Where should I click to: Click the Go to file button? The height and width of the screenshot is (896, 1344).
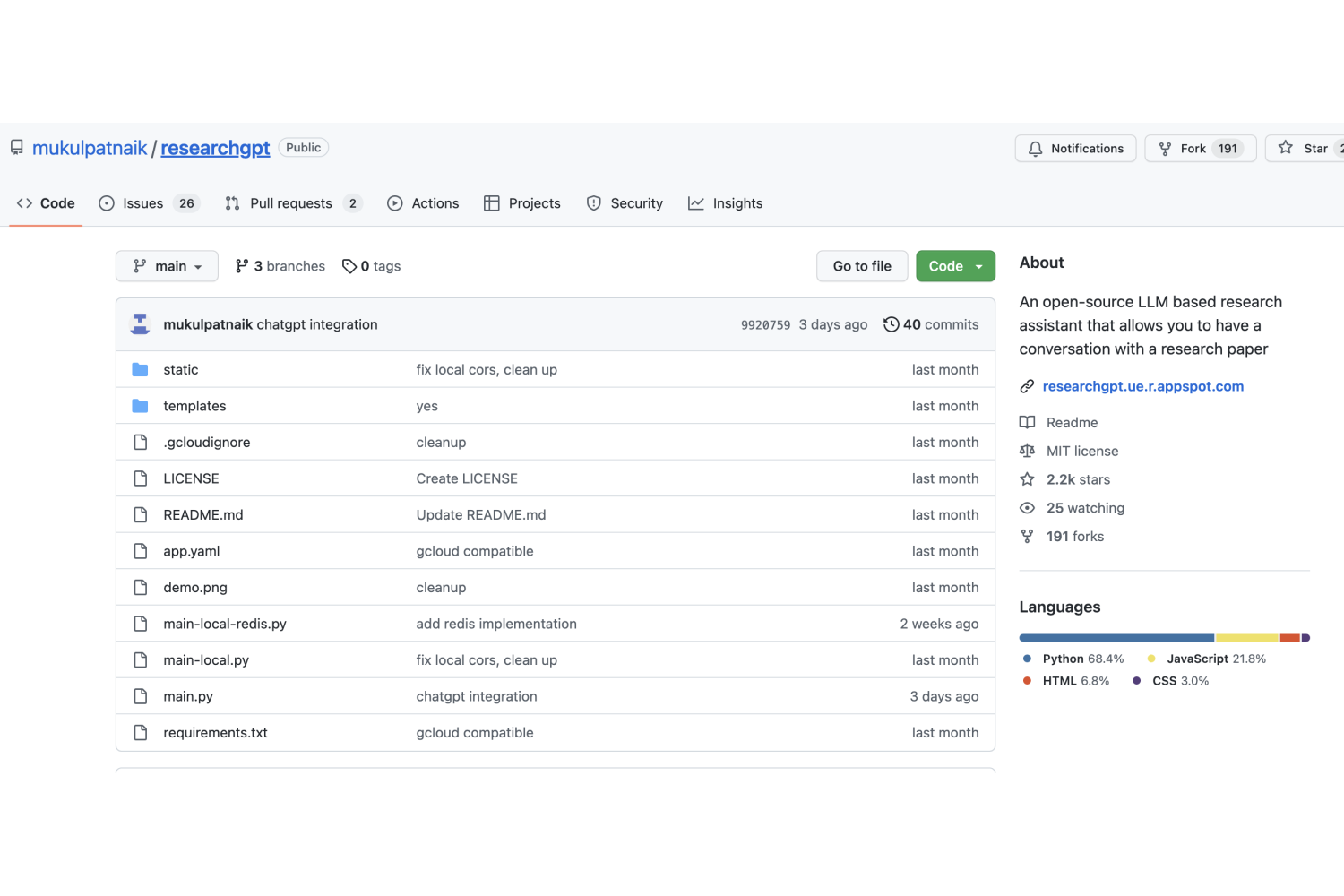tap(862, 266)
